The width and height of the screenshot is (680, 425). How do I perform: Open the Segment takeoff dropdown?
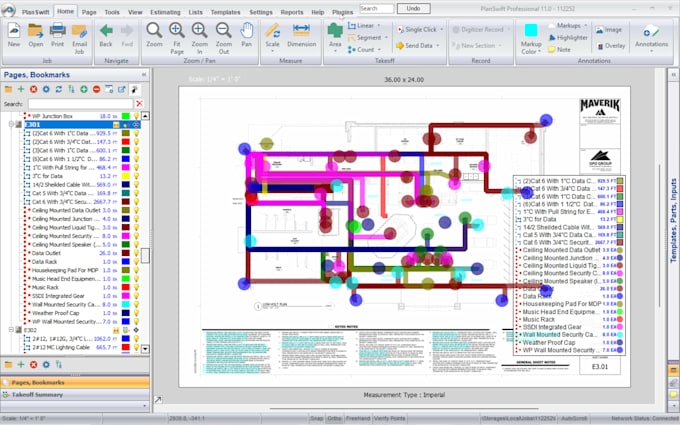tap(386, 38)
